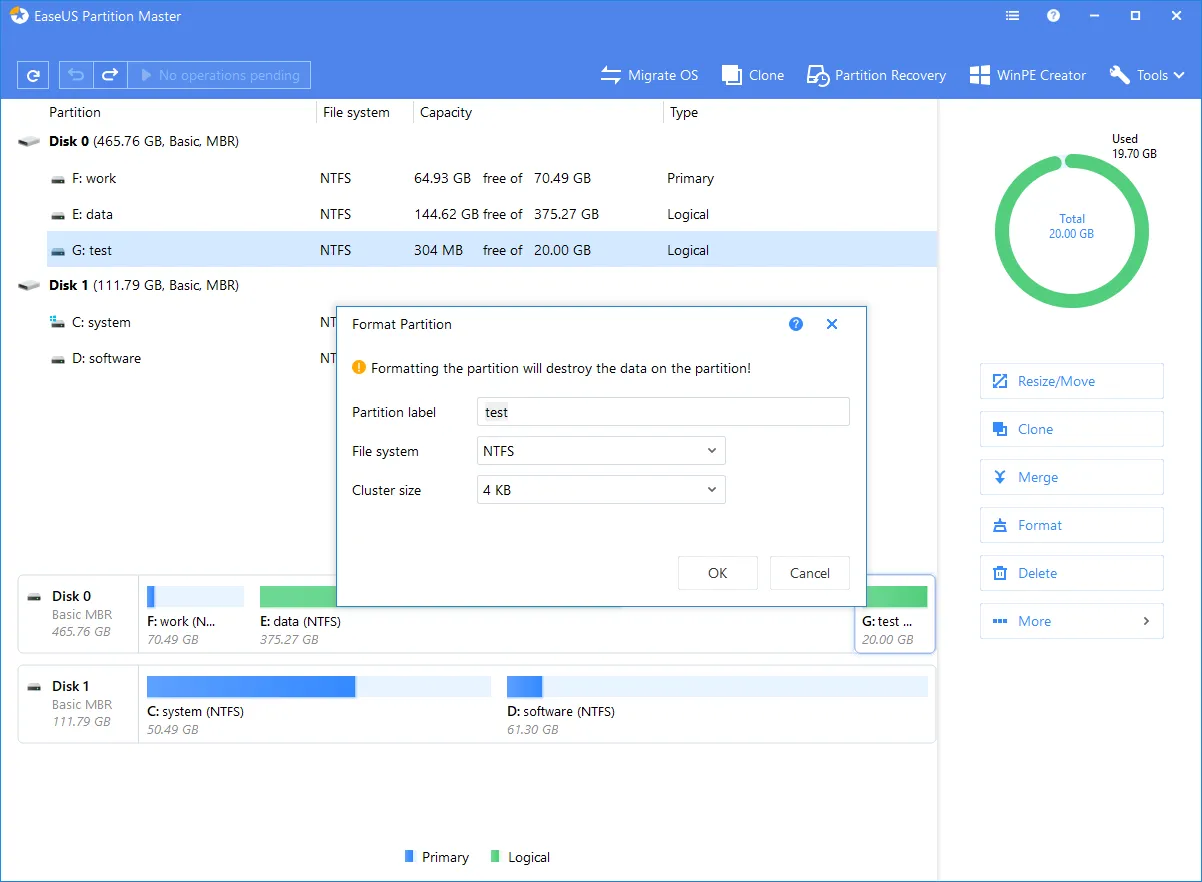Click OK to confirm formatting
The image size is (1202, 882).
click(717, 573)
